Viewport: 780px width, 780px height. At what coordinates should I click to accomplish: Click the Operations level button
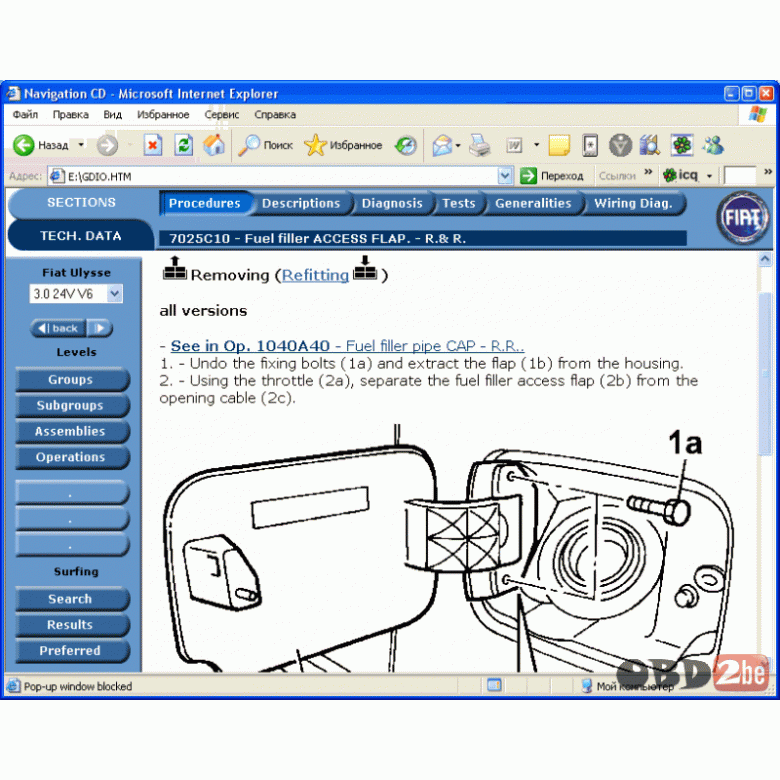72,457
